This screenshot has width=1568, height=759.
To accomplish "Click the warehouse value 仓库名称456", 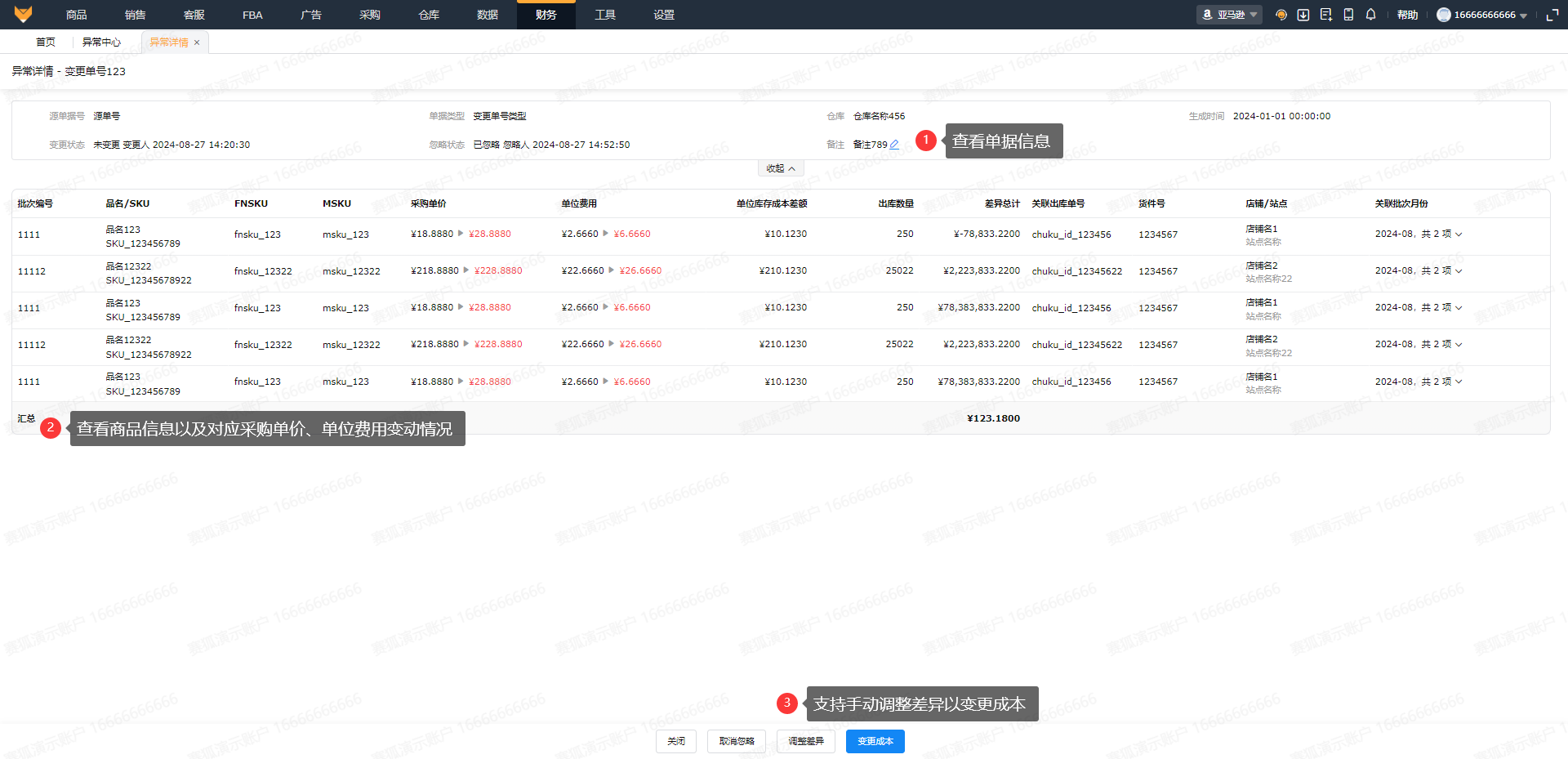I will click(879, 116).
